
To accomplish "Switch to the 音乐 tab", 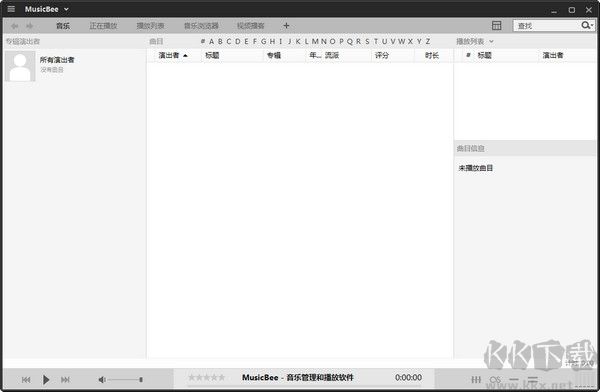I will (x=63, y=26).
